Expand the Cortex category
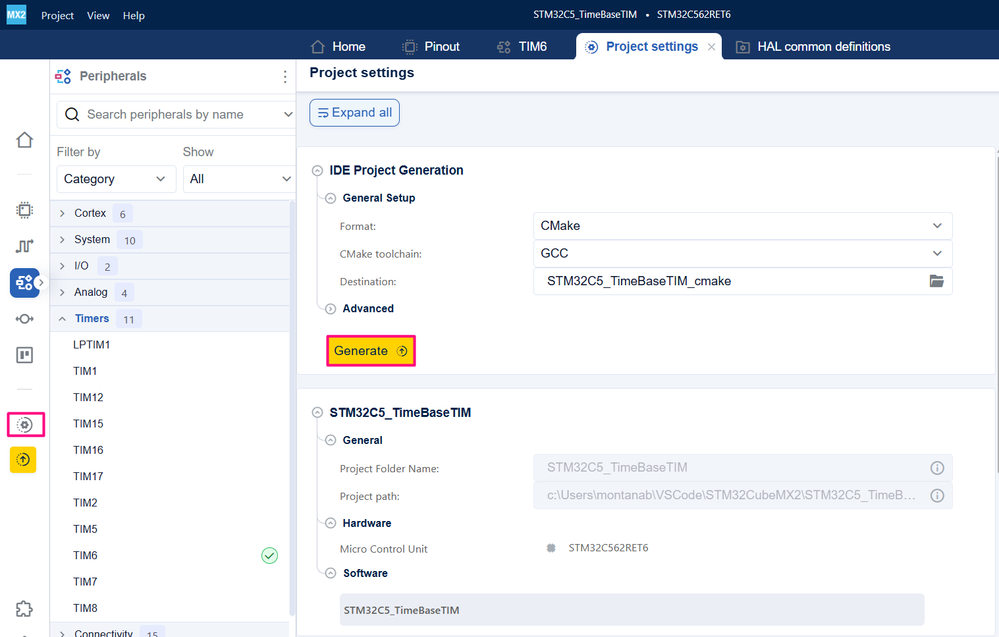 [62, 213]
